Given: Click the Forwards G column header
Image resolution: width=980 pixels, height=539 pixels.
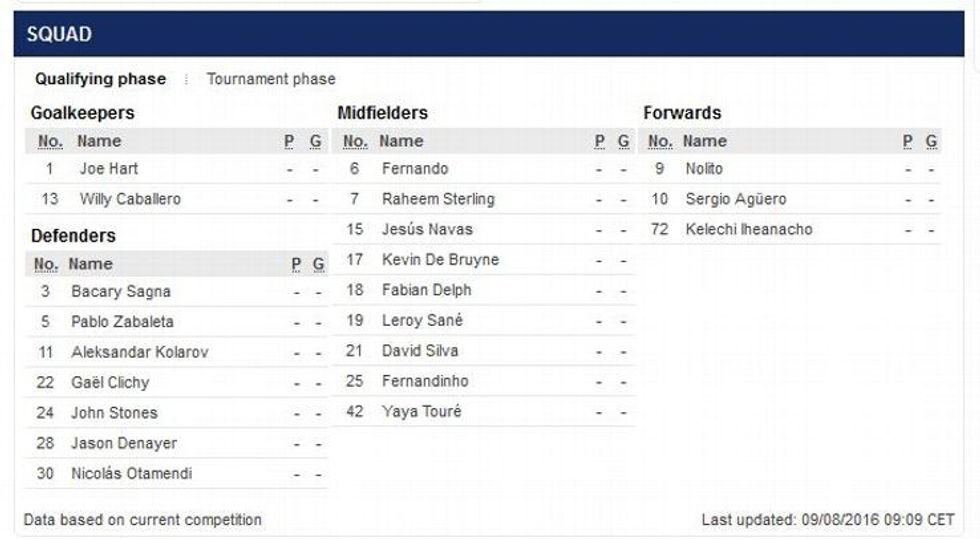Looking at the screenshot, I should click(x=932, y=142).
